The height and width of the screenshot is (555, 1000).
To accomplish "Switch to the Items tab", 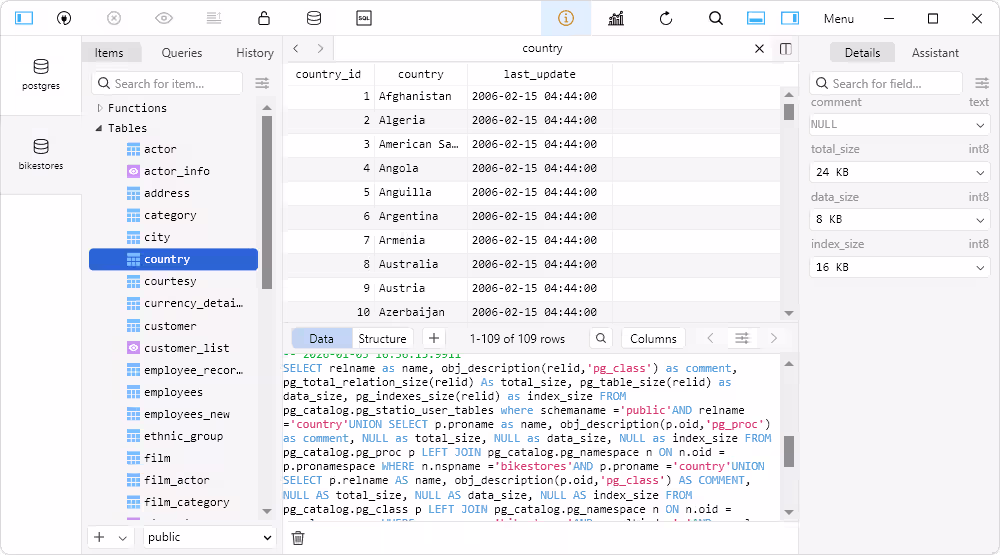I will 109,53.
